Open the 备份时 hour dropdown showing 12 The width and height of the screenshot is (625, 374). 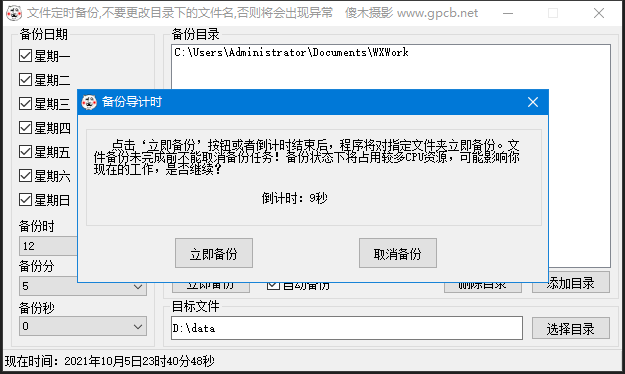[48, 246]
